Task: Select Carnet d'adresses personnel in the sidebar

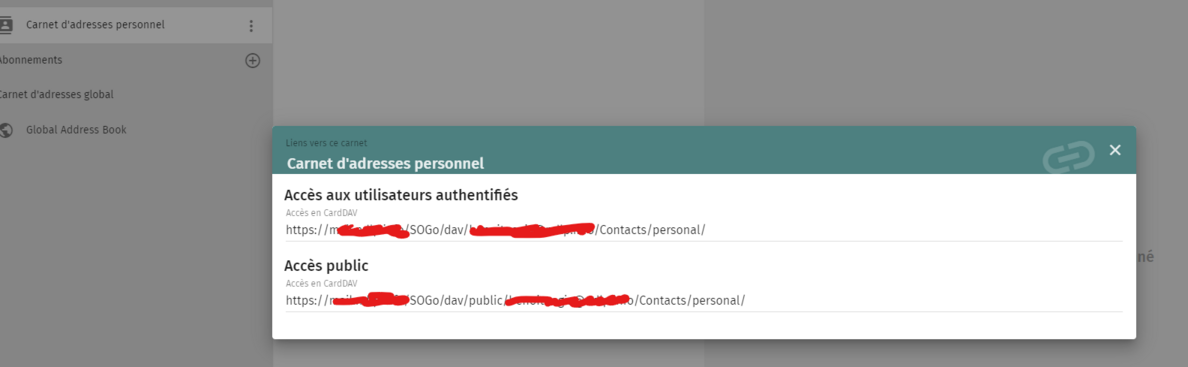Action: (136, 25)
